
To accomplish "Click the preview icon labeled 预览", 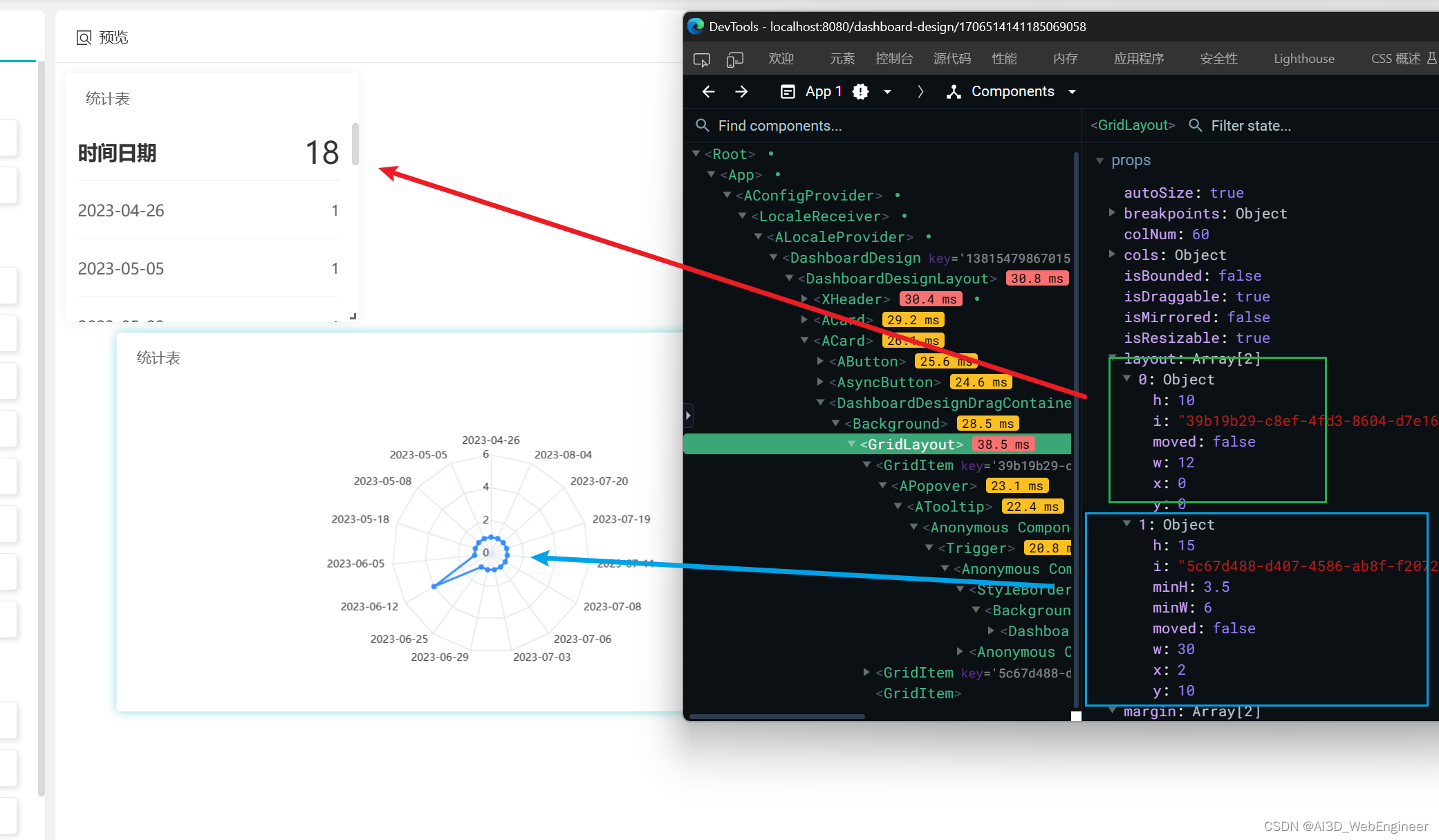I will (x=84, y=37).
